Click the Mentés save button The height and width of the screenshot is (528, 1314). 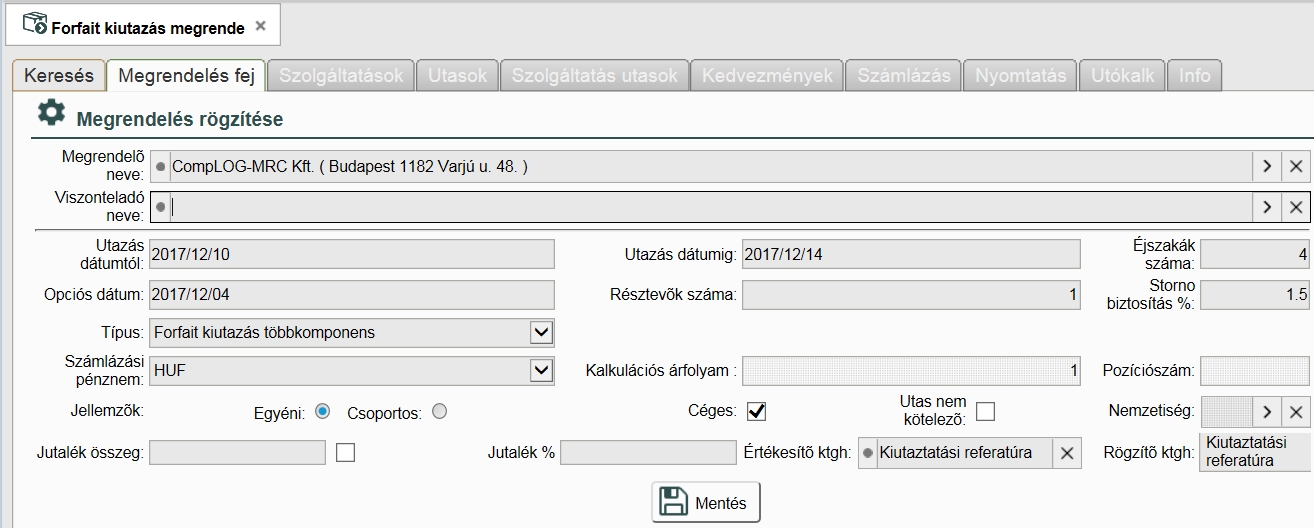[x=706, y=503]
